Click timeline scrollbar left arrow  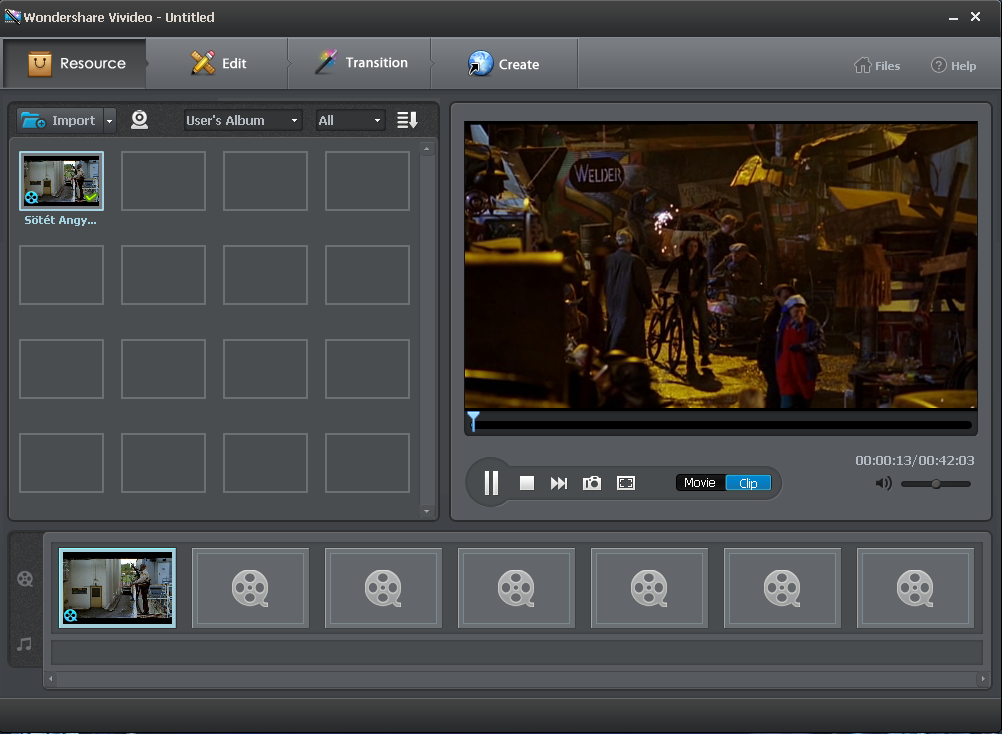[x=51, y=679]
